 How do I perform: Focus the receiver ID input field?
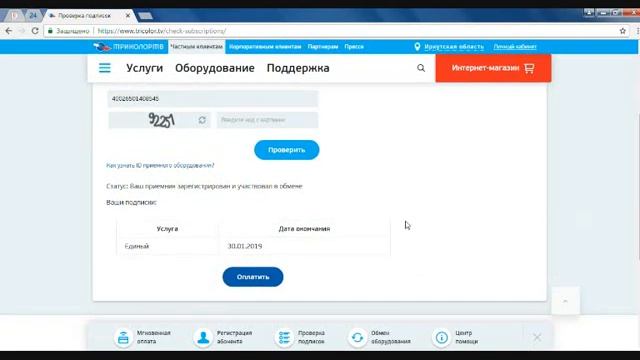[x=213, y=99]
